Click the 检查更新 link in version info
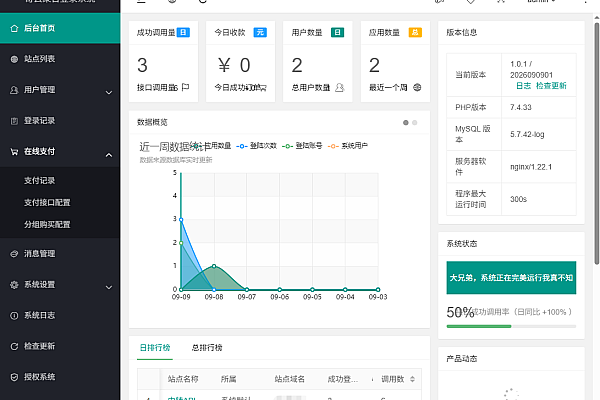The height and width of the screenshot is (400, 600). (551, 86)
